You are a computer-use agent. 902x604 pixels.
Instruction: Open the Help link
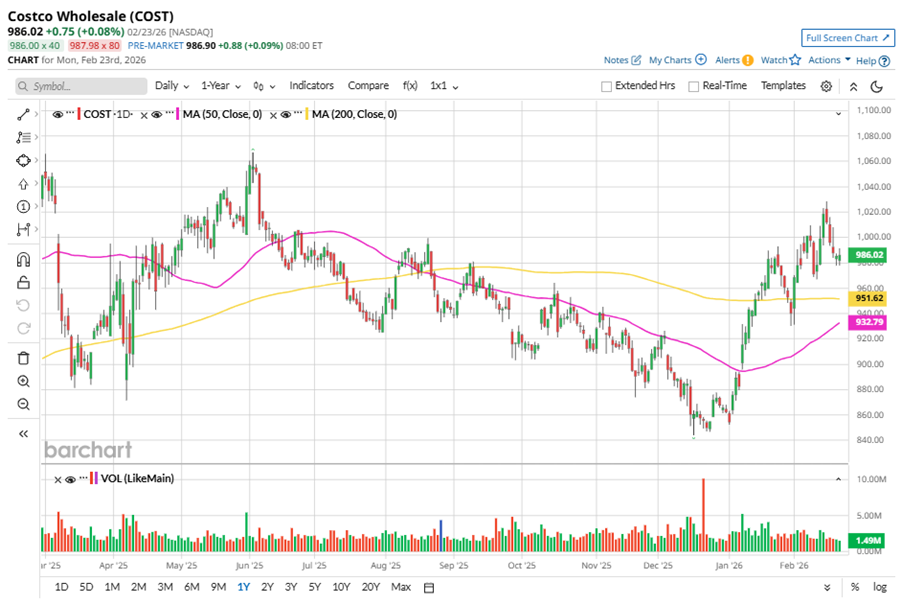tap(873, 60)
